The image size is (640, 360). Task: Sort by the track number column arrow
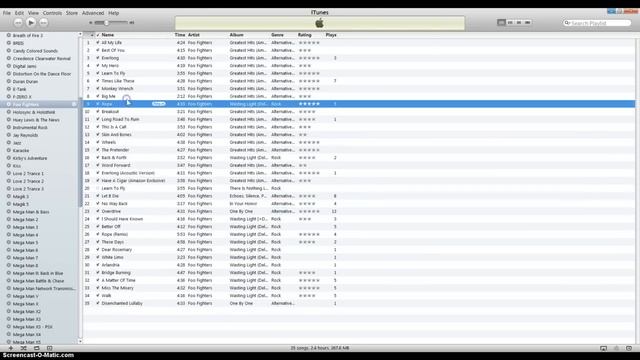pos(91,35)
